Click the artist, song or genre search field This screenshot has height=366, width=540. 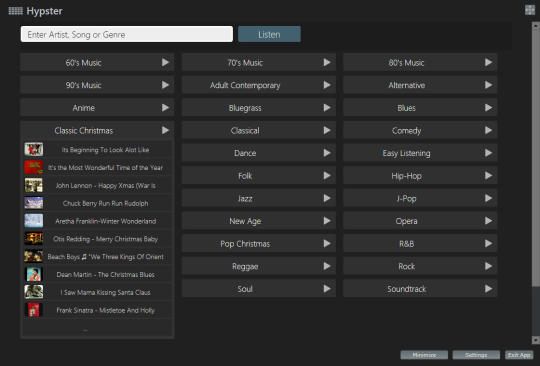coord(127,34)
